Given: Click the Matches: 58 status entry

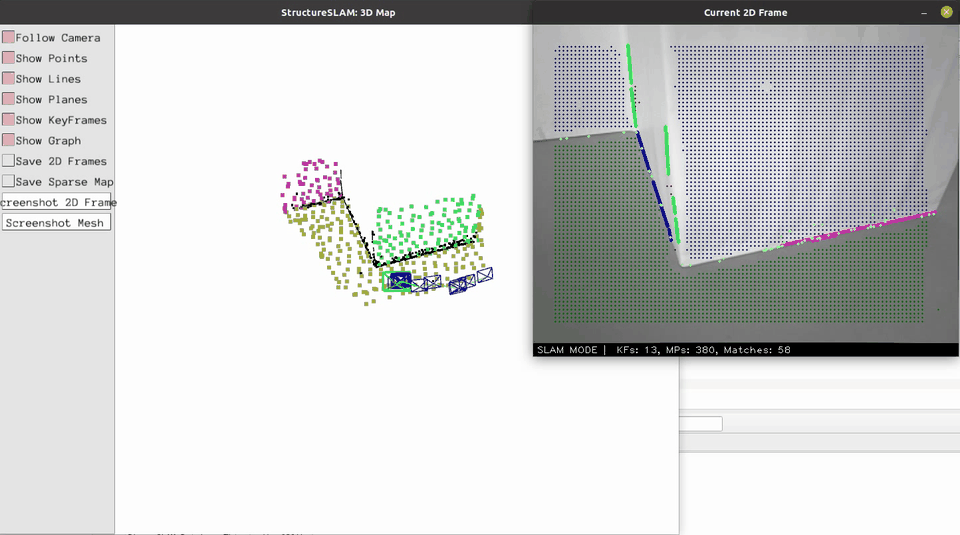Looking at the screenshot, I should (x=757, y=350).
